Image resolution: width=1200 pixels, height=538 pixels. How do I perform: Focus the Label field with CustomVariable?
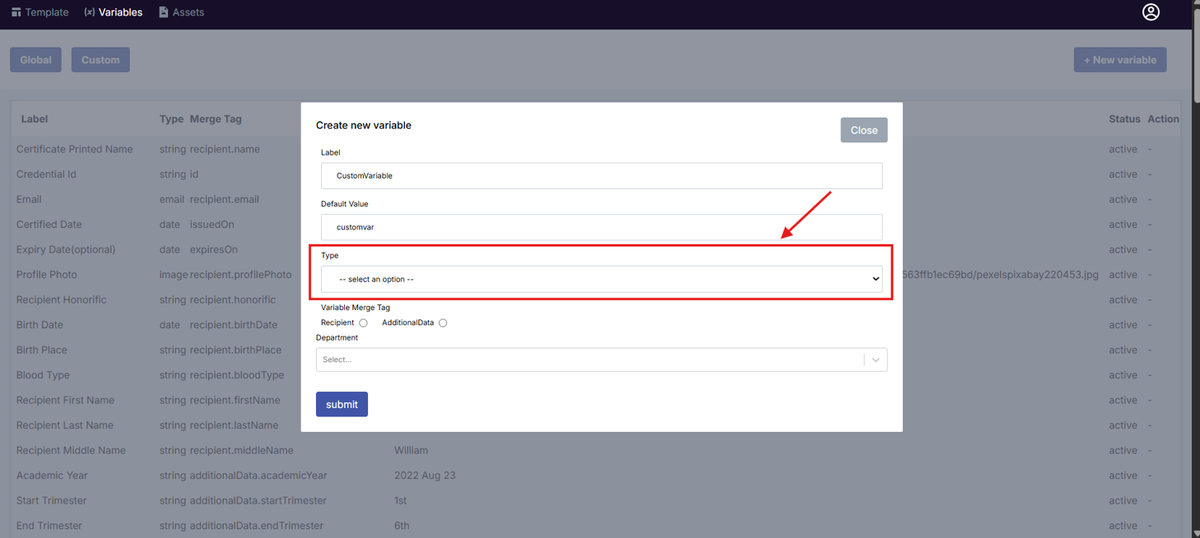click(x=602, y=175)
